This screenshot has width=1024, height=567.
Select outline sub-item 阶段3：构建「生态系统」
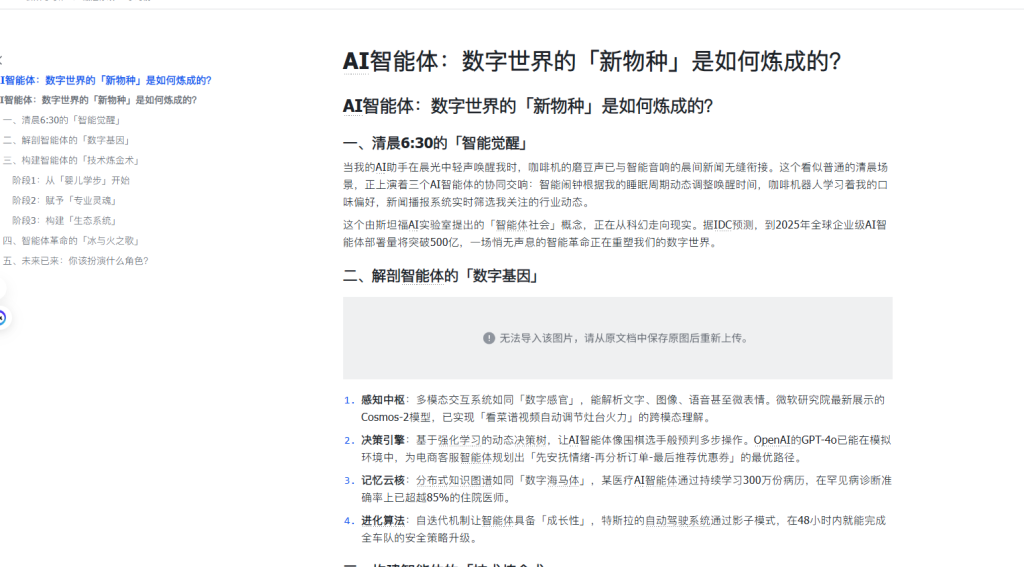(65, 220)
